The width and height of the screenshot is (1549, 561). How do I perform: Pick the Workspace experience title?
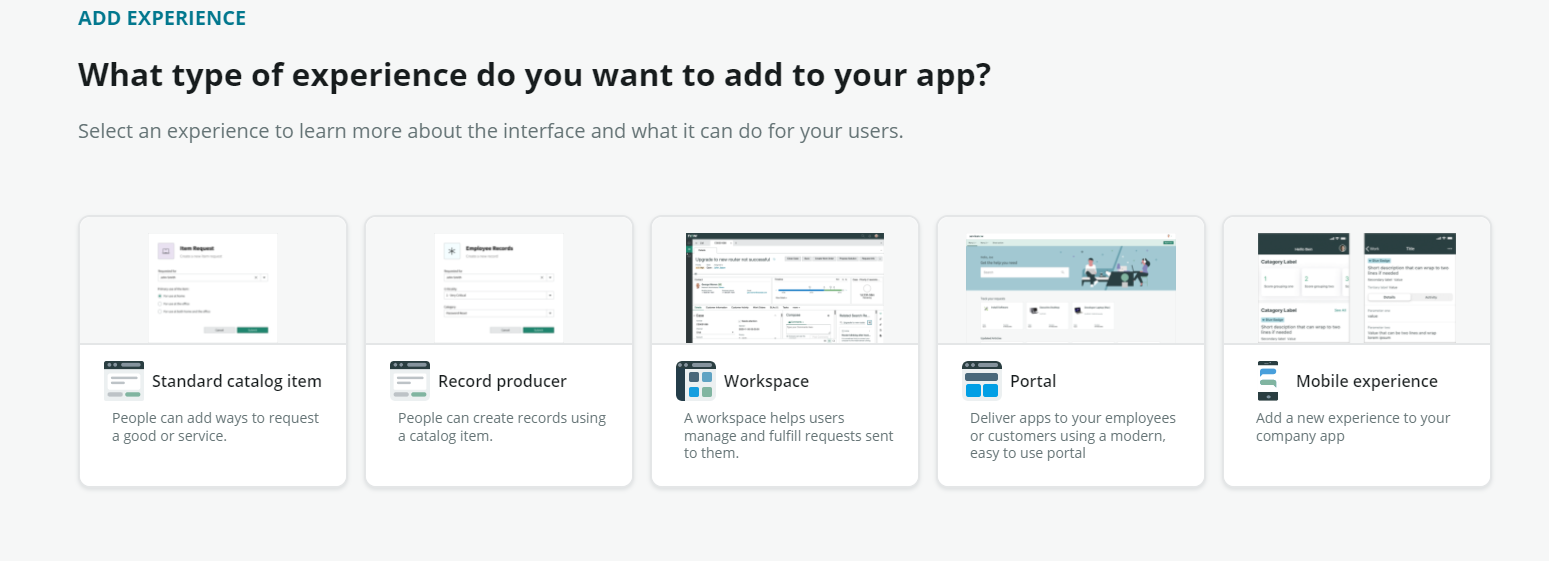tap(766, 381)
